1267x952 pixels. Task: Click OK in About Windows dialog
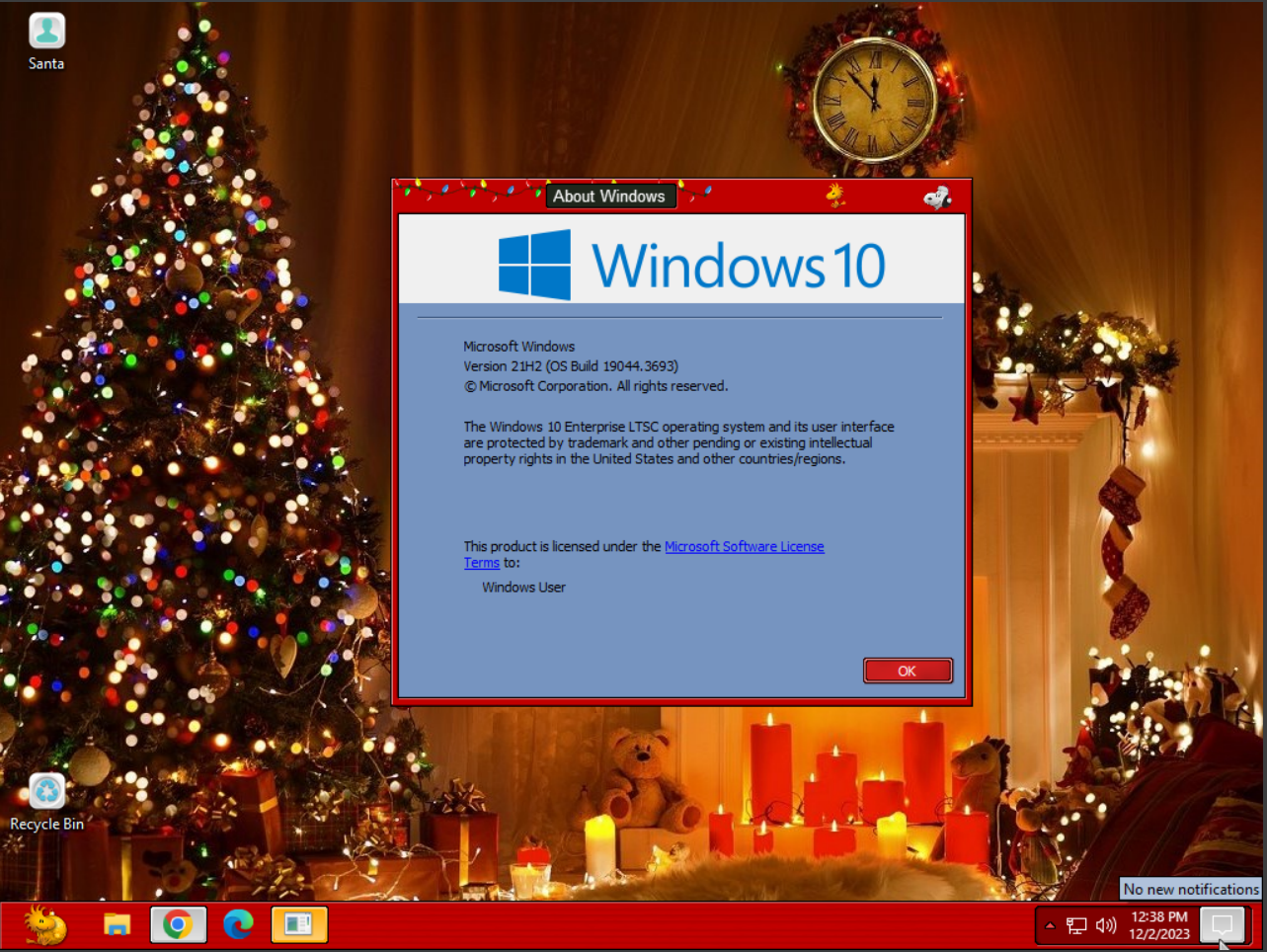point(908,671)
